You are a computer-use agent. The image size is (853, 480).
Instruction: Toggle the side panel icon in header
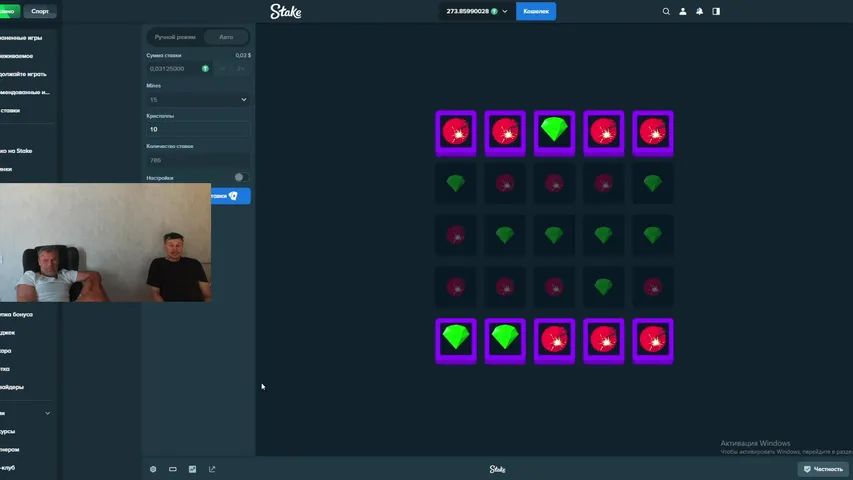[x=716, y=11]
